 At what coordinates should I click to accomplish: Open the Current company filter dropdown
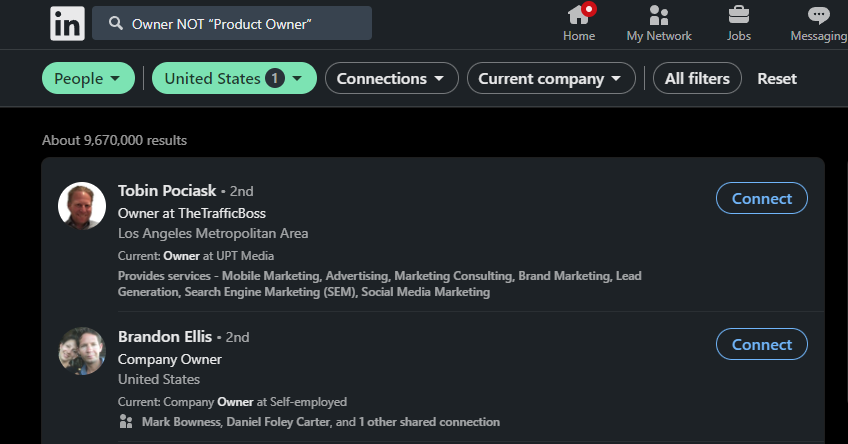551,78
